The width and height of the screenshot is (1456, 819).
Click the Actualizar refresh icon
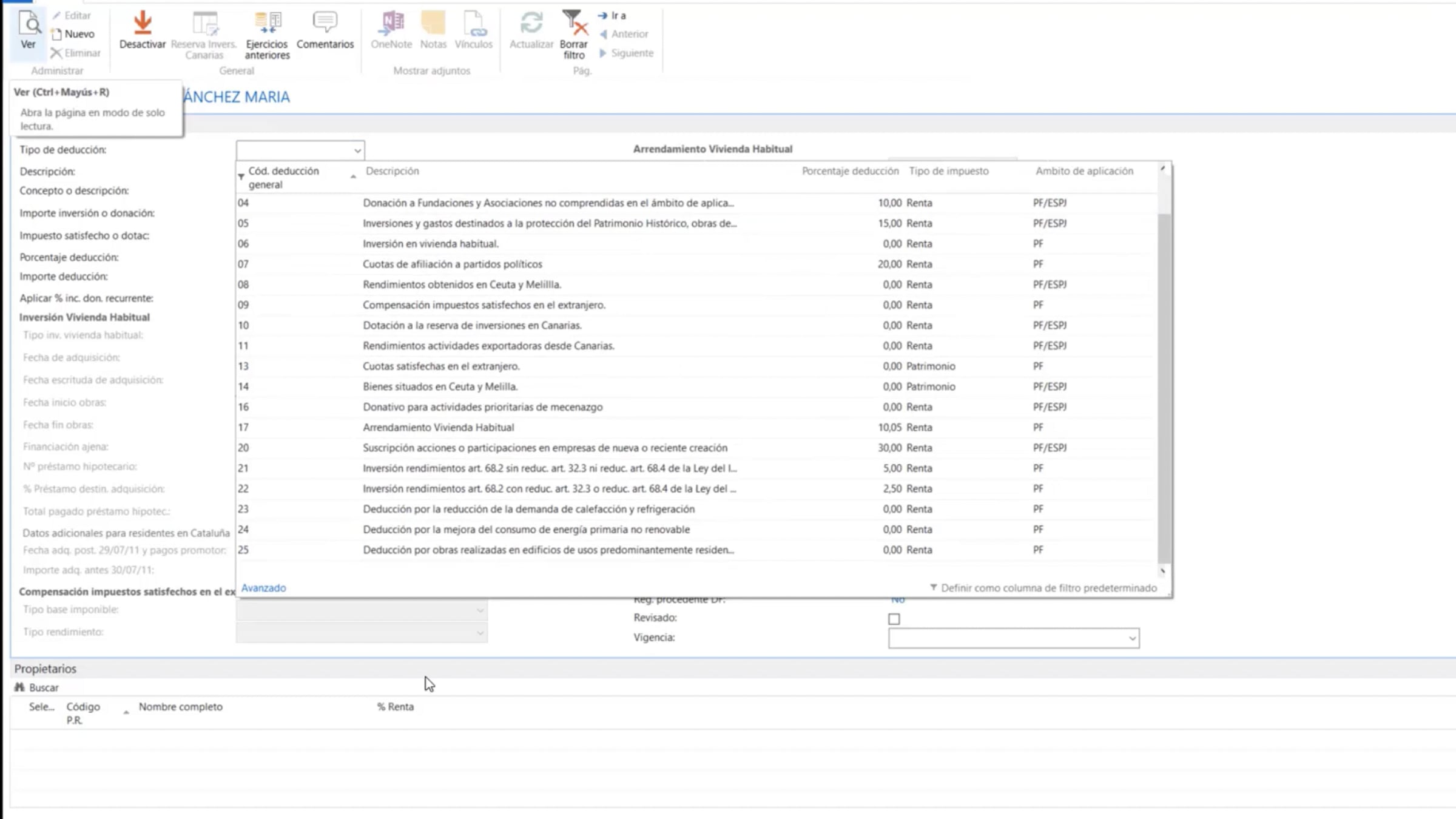(531, 23)
